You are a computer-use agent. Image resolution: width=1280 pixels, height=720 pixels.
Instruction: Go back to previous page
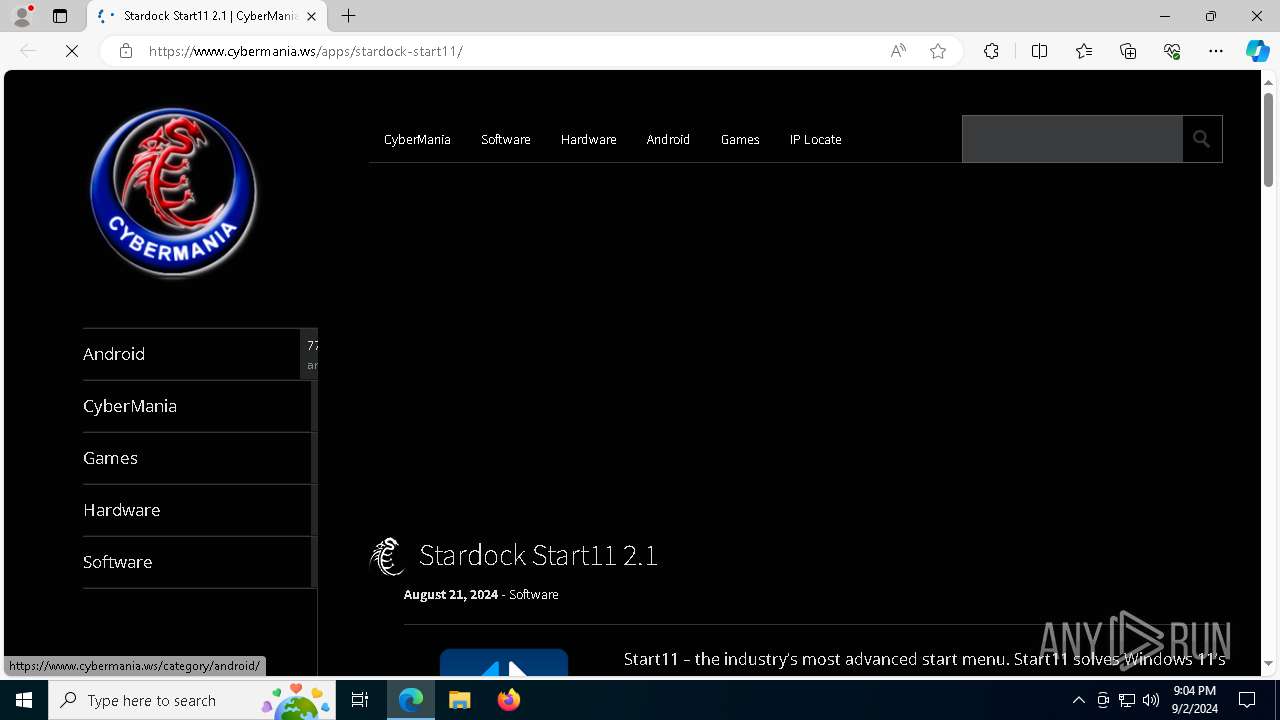[28, 51]
